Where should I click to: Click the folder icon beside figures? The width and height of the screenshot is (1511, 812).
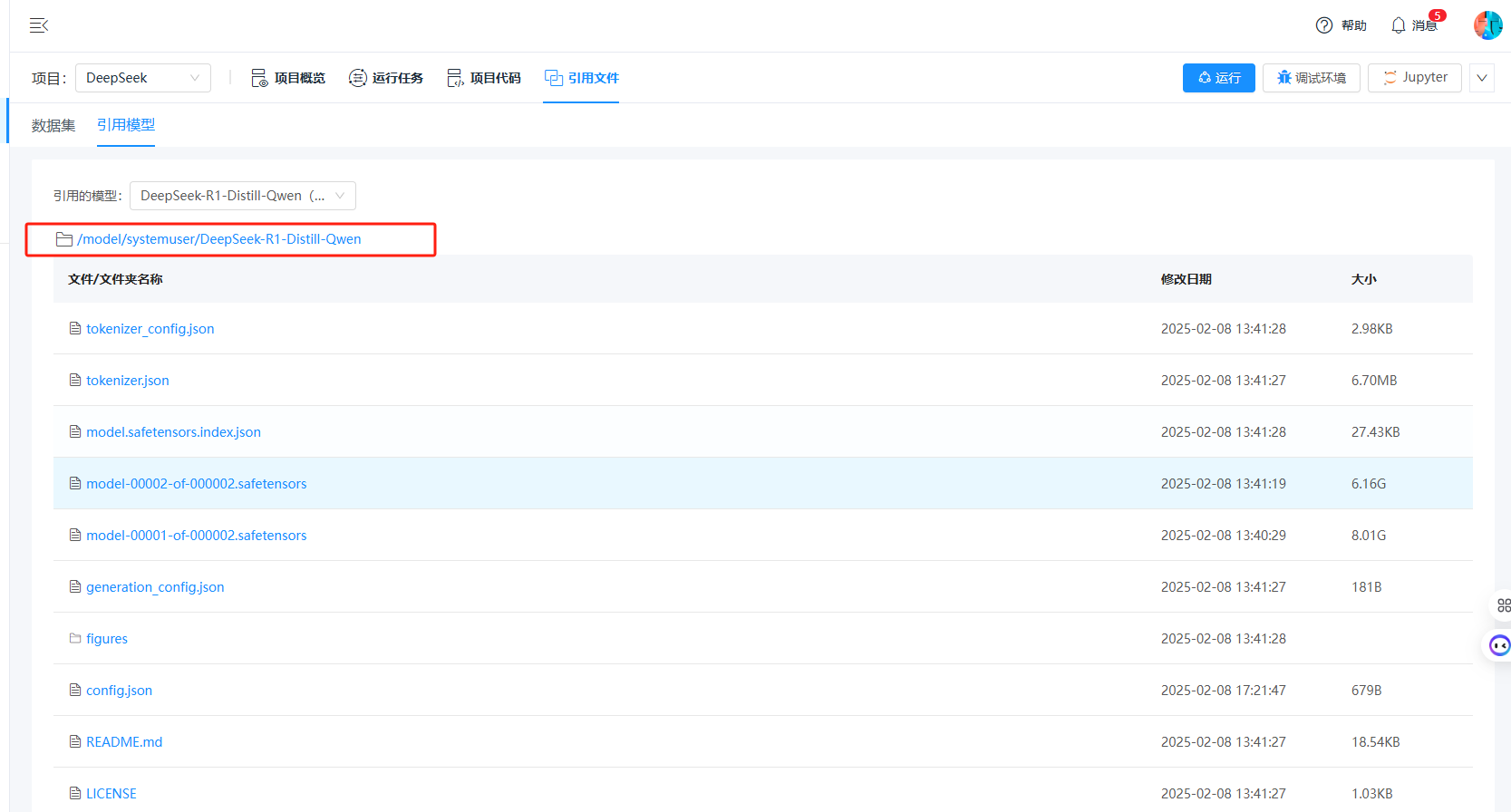75,638
